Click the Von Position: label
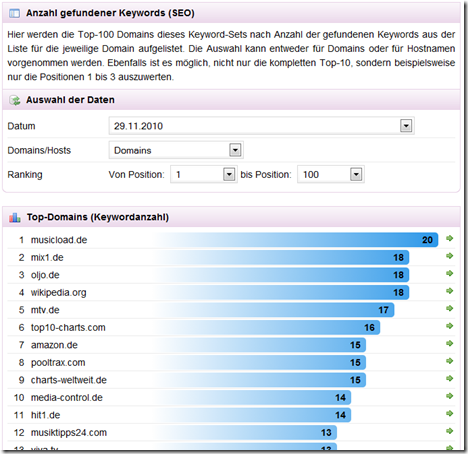 click(x=137, y=174)
